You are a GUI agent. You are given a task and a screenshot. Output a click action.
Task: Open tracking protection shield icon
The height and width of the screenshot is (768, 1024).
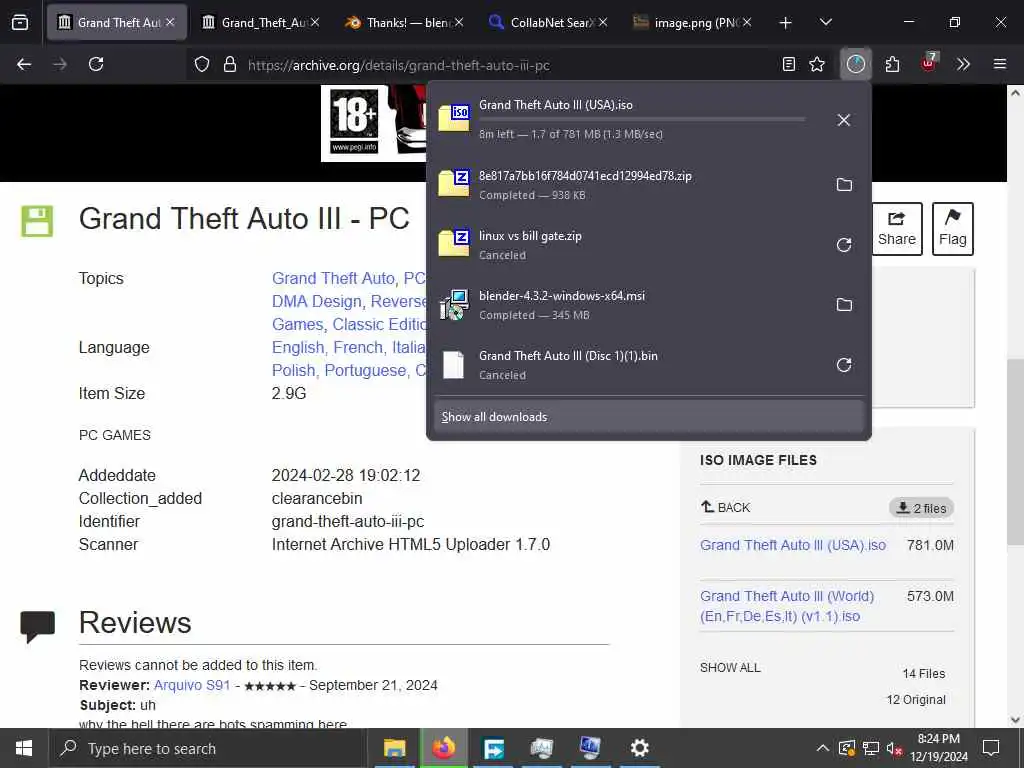pyautogui.click(x=202, y=65)
